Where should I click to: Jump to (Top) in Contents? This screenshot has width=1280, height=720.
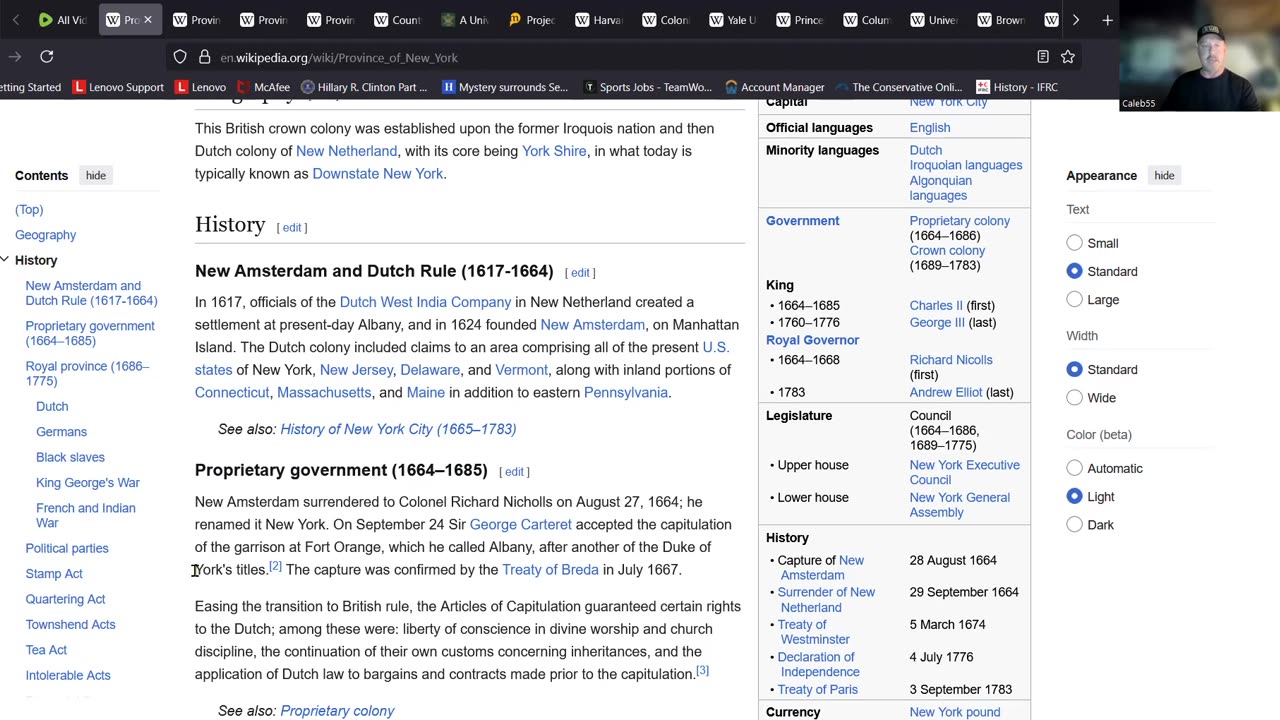pos(29,210)
